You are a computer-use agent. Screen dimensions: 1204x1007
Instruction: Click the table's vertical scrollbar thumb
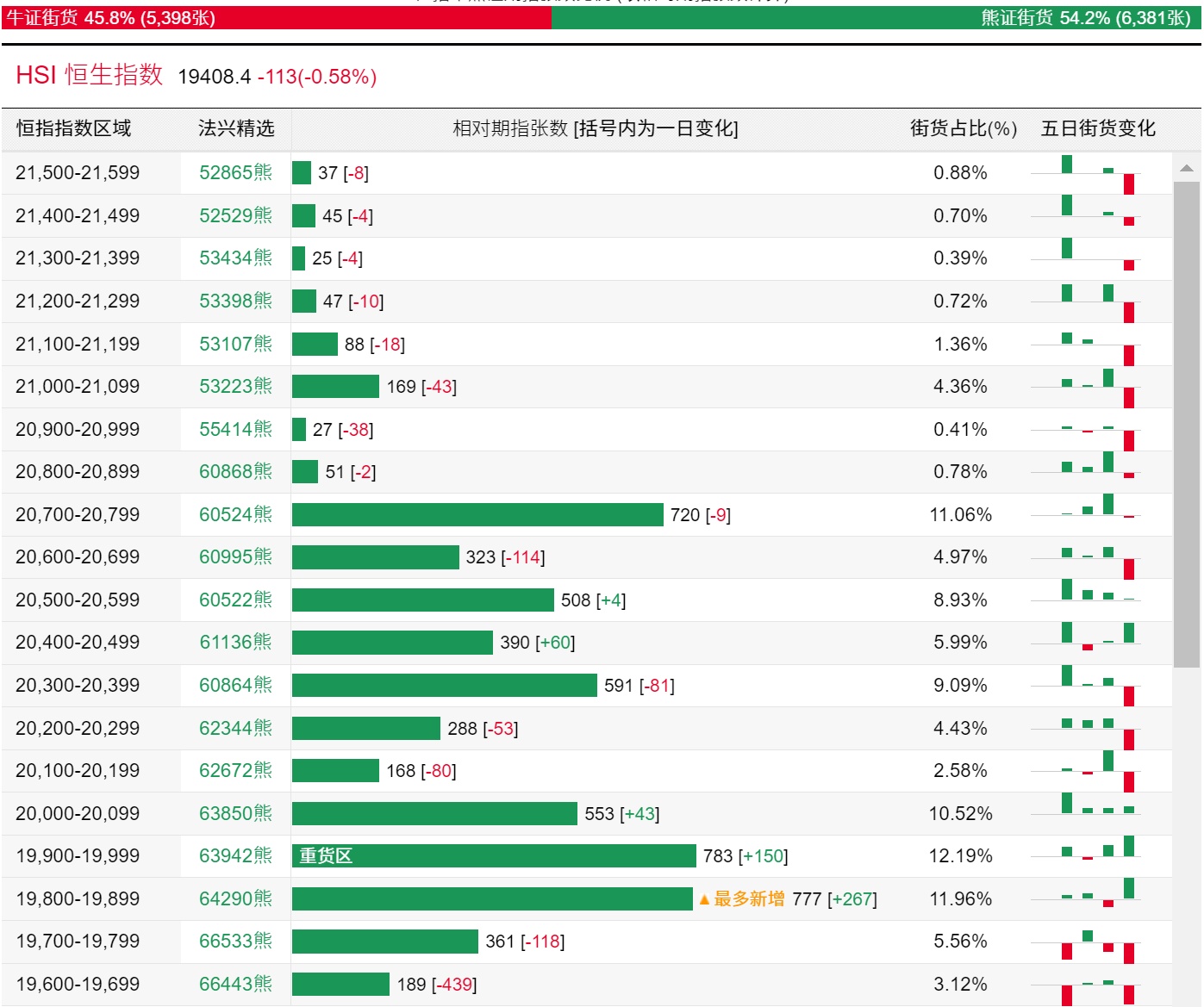coord(1187,424)
